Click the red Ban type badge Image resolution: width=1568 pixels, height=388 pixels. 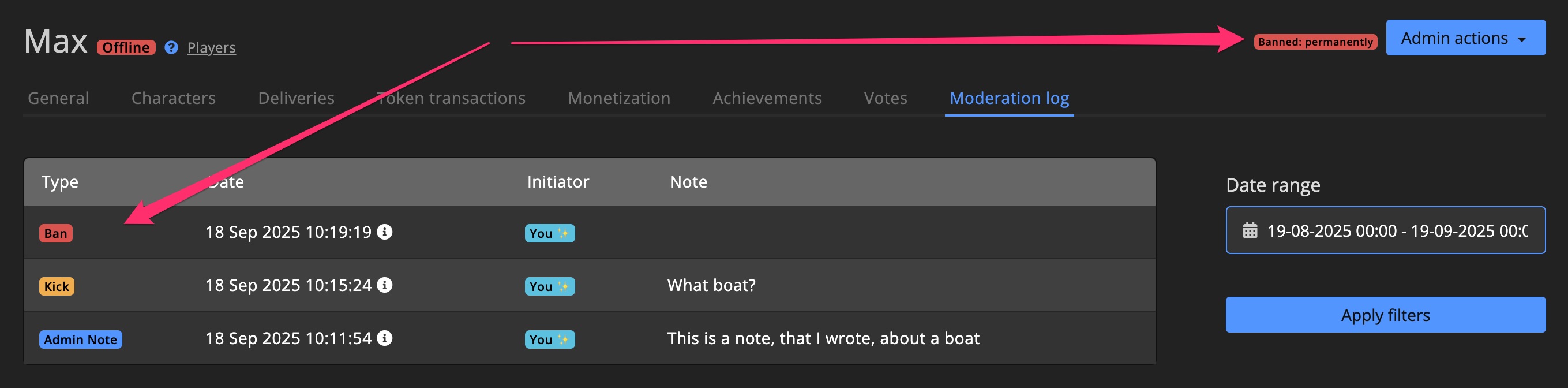[55, 233]
